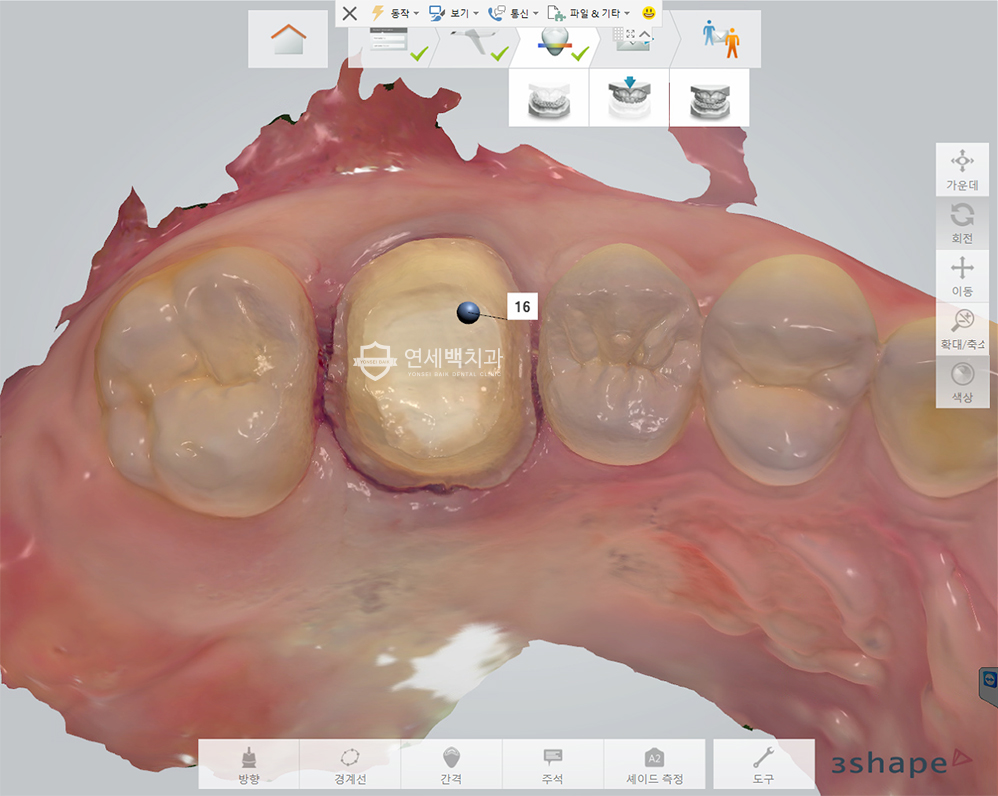Screen dimensions: 998x796
Task: Click the yellow smiley feedback icon
Action: [x=649, y=13]
